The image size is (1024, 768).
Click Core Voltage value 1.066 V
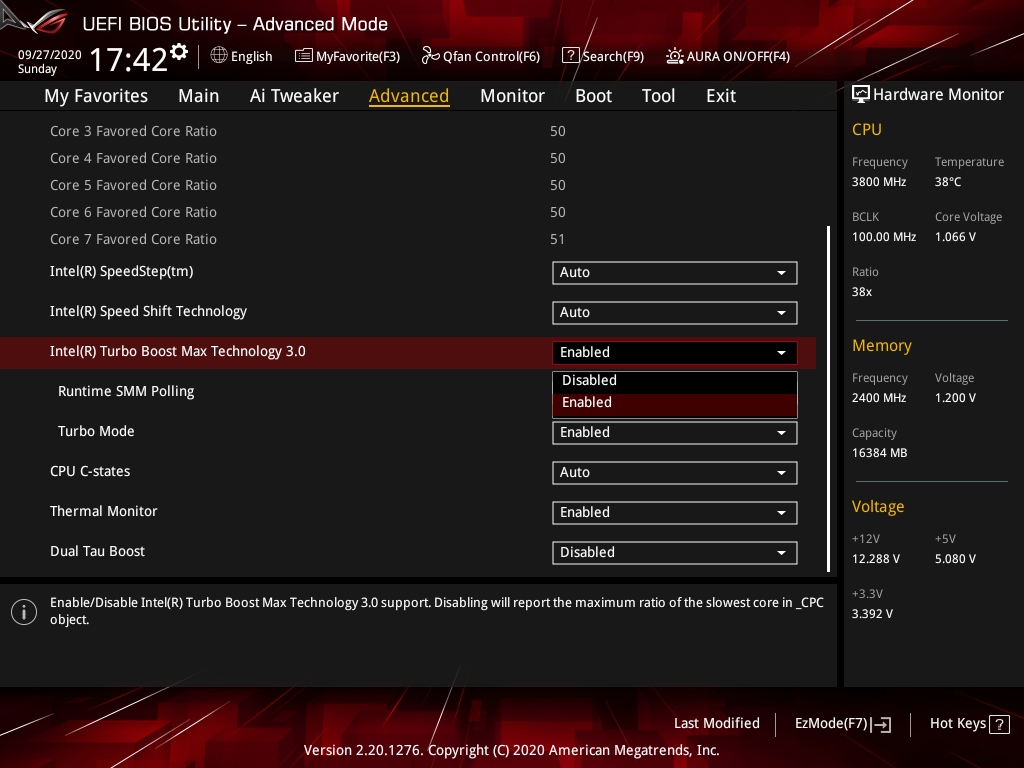(x=955, y=236)
